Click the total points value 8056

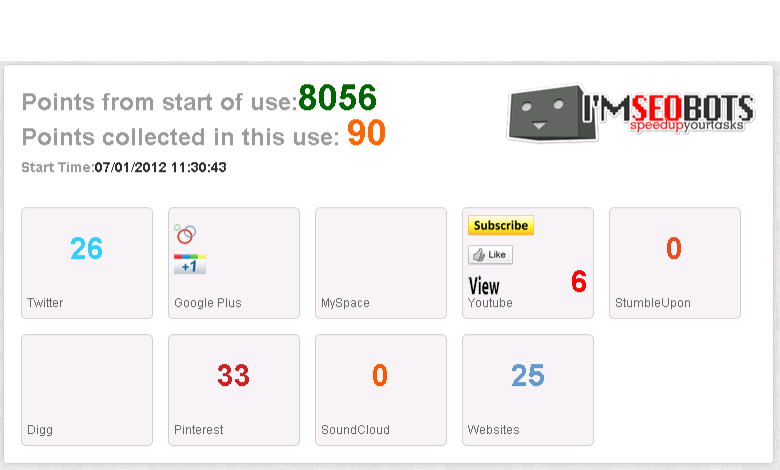[337, 97]
